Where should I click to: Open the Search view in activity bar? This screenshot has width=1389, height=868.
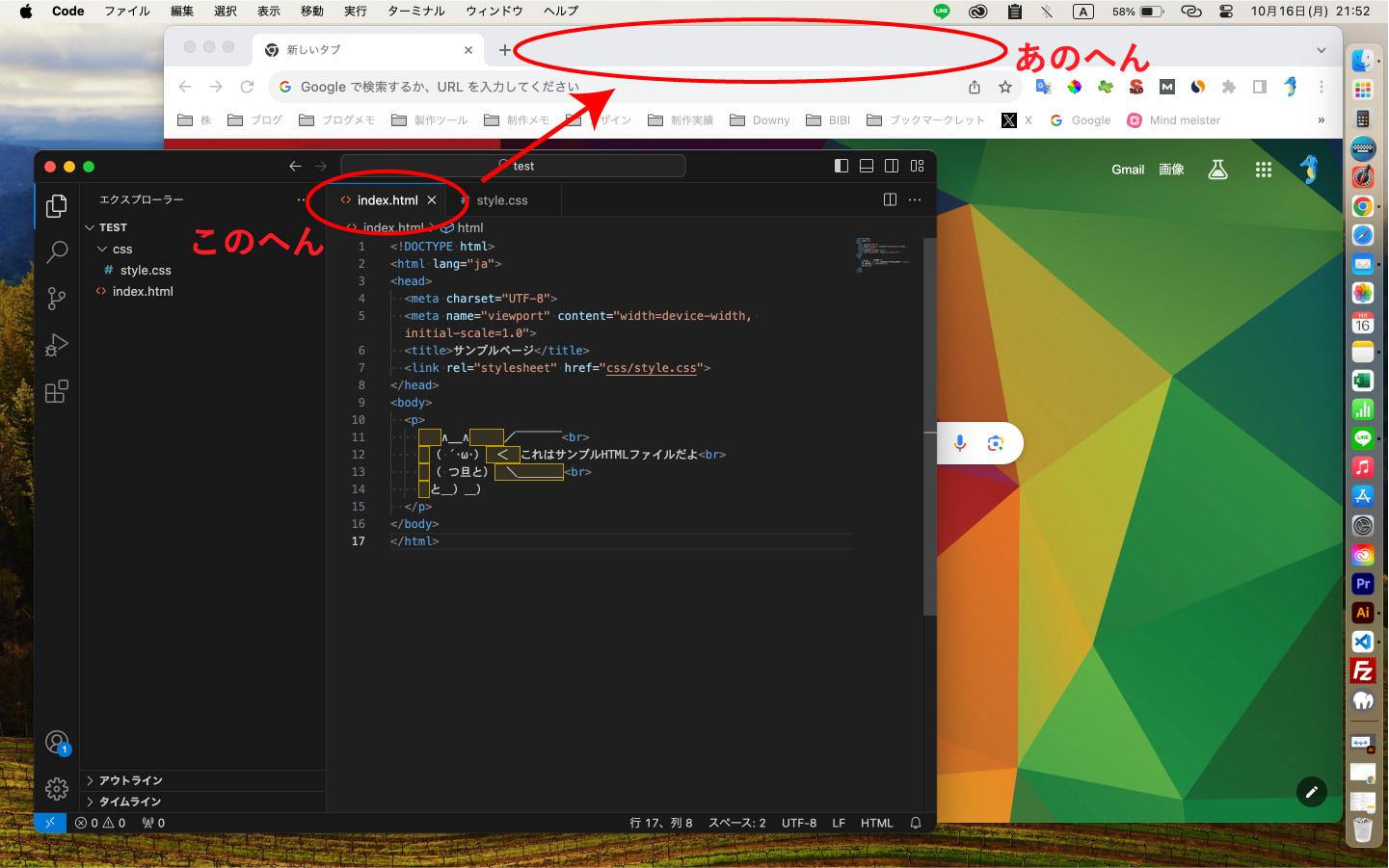point(57,252)
